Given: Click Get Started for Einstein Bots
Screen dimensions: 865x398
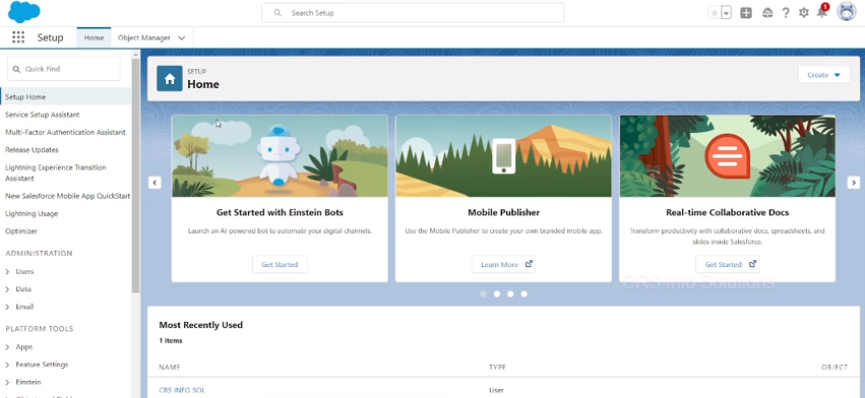Looking at the screenshot, I should click(280, 264).
